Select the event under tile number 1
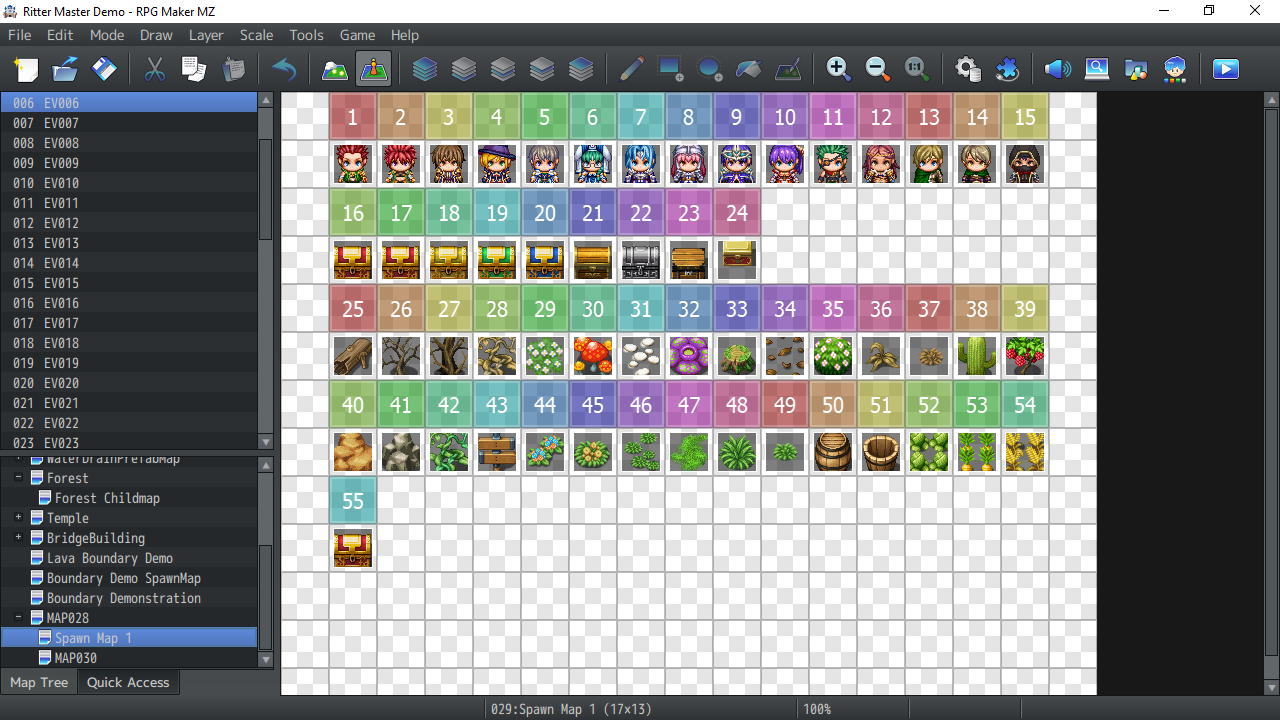1280x720 pixels. point(353,164)
